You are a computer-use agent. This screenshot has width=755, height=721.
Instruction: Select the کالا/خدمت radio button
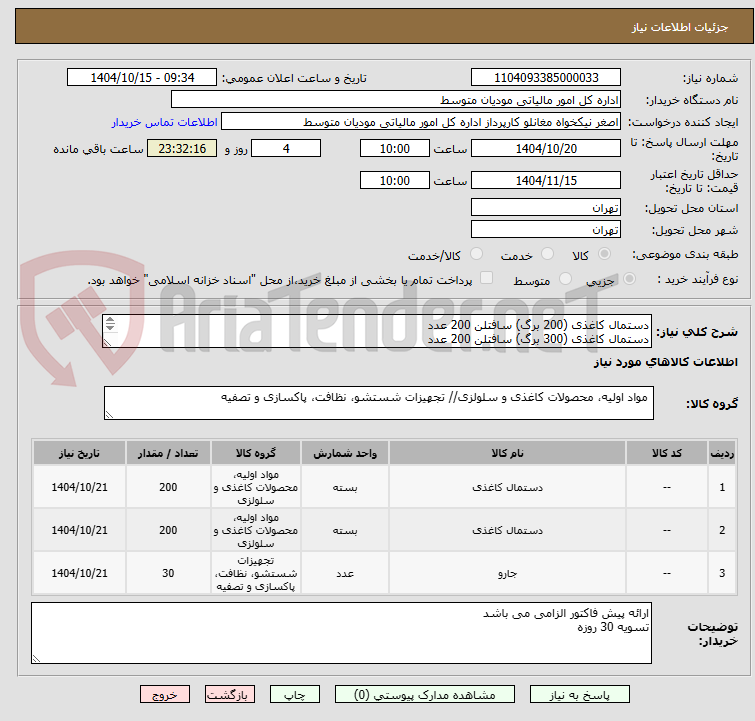click(x=476, y=254)
